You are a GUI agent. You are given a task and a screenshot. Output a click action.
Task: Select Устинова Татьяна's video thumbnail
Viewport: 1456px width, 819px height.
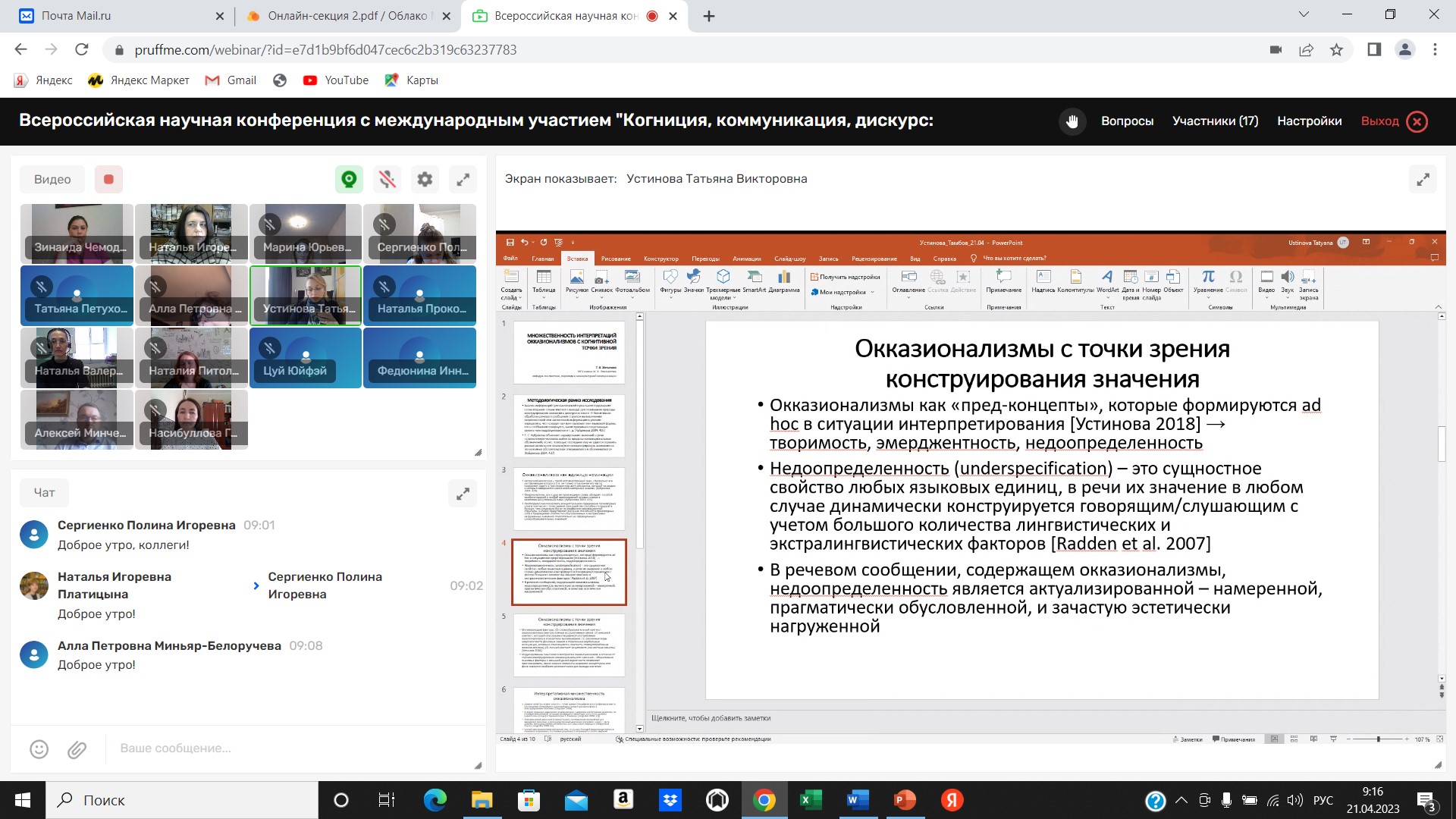point(306,296)
